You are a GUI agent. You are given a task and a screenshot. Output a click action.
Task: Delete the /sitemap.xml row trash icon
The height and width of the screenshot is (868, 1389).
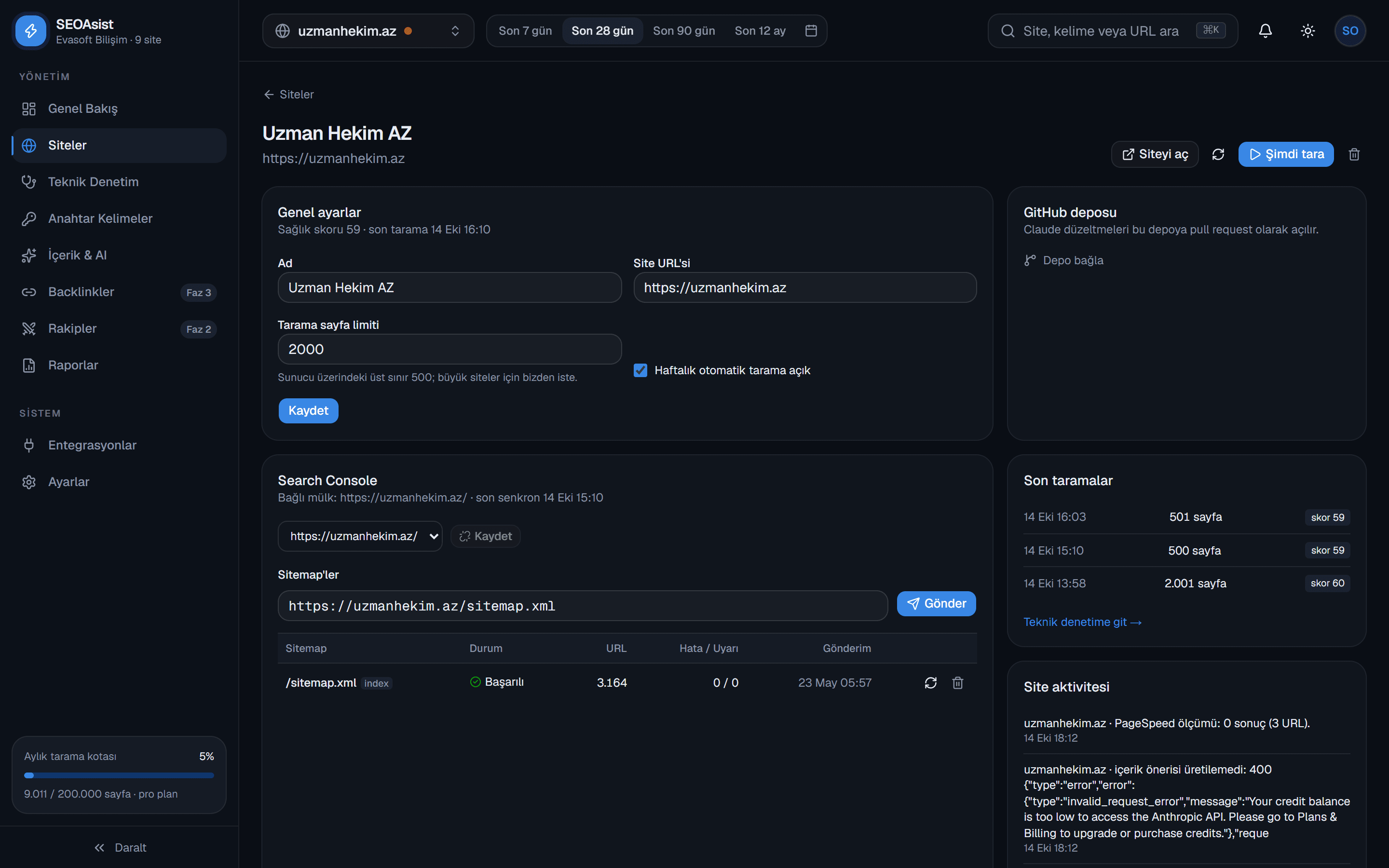pos(957,682)
